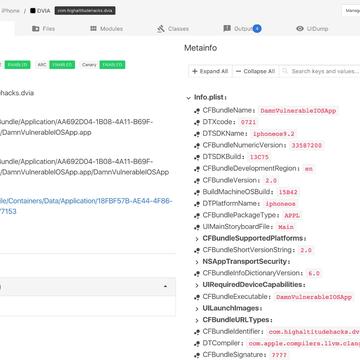360x360 pixels.
Task: Click the value 6.0
Action: [x=314, y=273]
